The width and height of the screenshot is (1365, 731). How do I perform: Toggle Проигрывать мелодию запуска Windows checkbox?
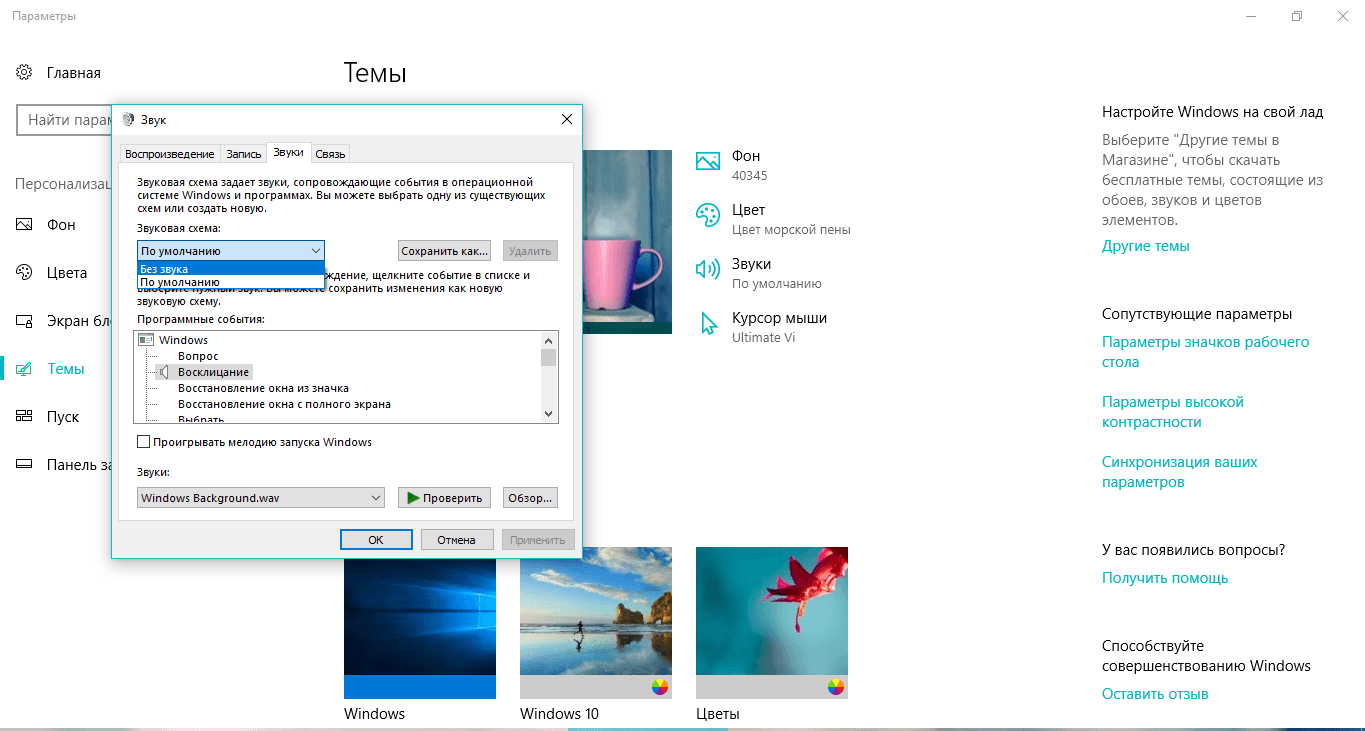pyautogui.click(x=143, y=442)
